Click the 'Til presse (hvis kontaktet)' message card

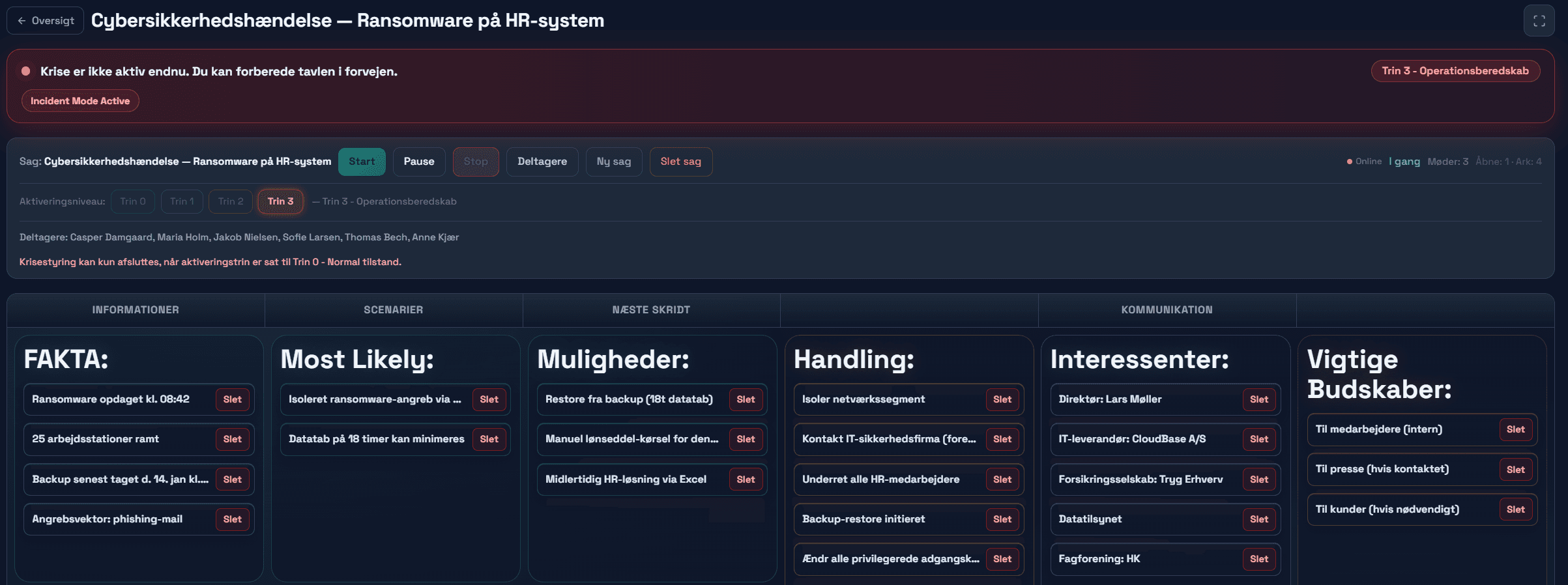tap(1401, 469)
